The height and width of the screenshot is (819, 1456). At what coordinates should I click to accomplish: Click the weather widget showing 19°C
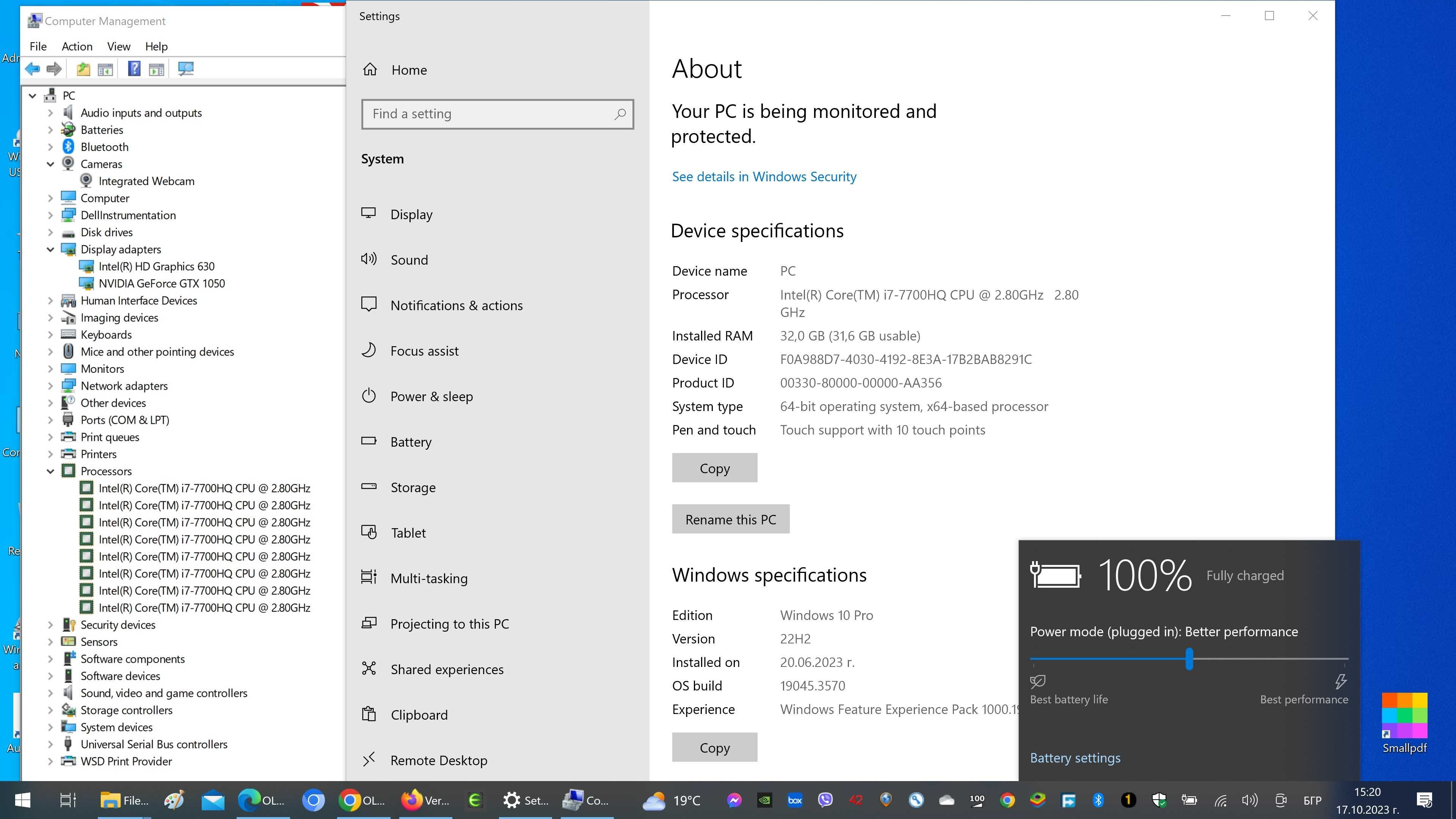[672, 800]
